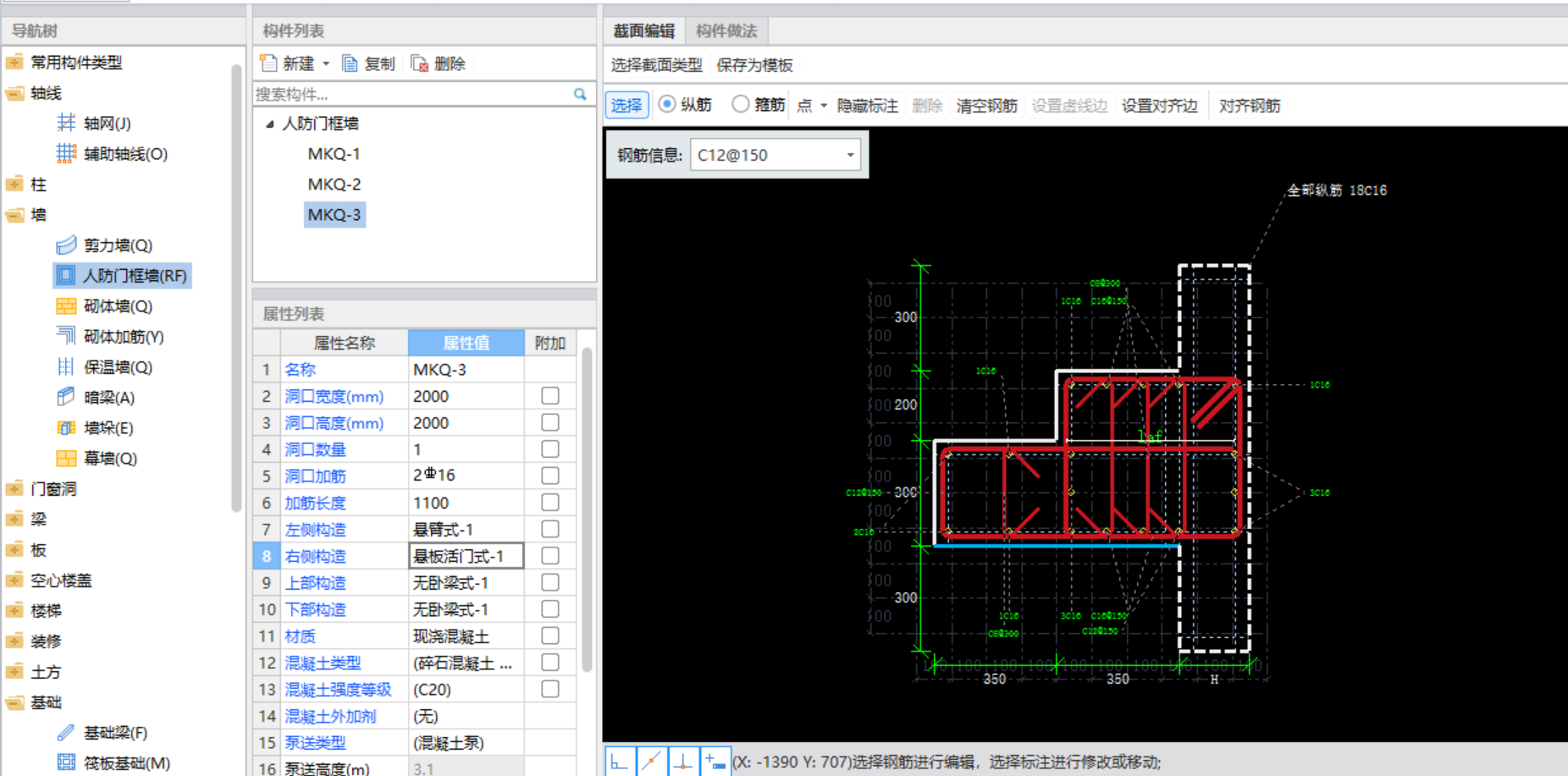Open the 新建 dropdown arrow
Screen dimensions: 1568x776
click(x=326, y=64)
